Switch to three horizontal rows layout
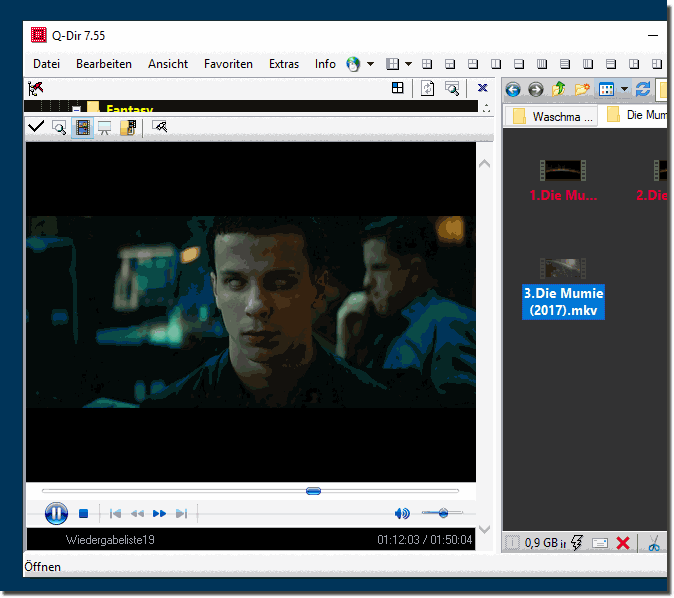Screen dimensions: 674x598 611,64
